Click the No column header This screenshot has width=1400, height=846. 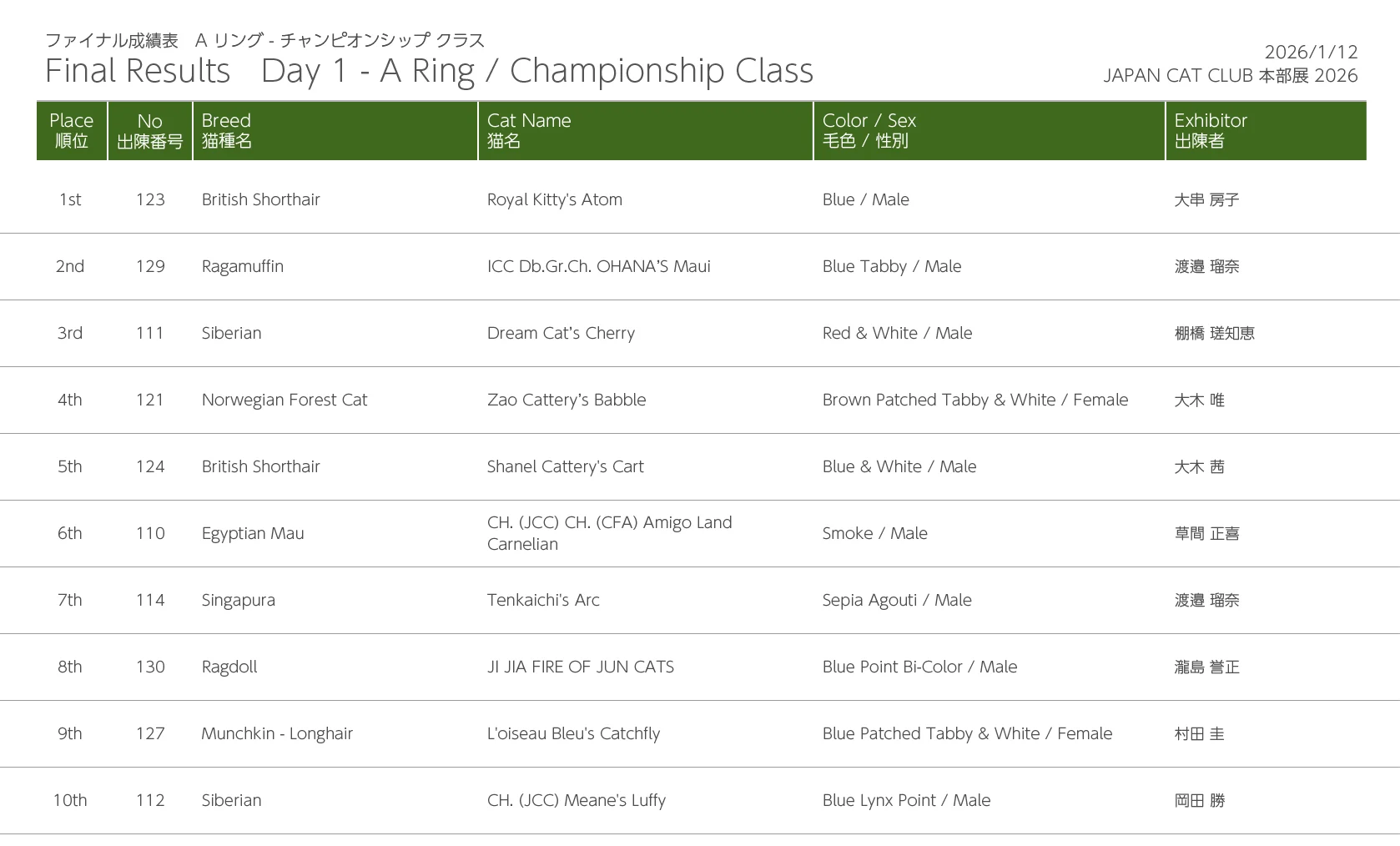pos(150,130)
